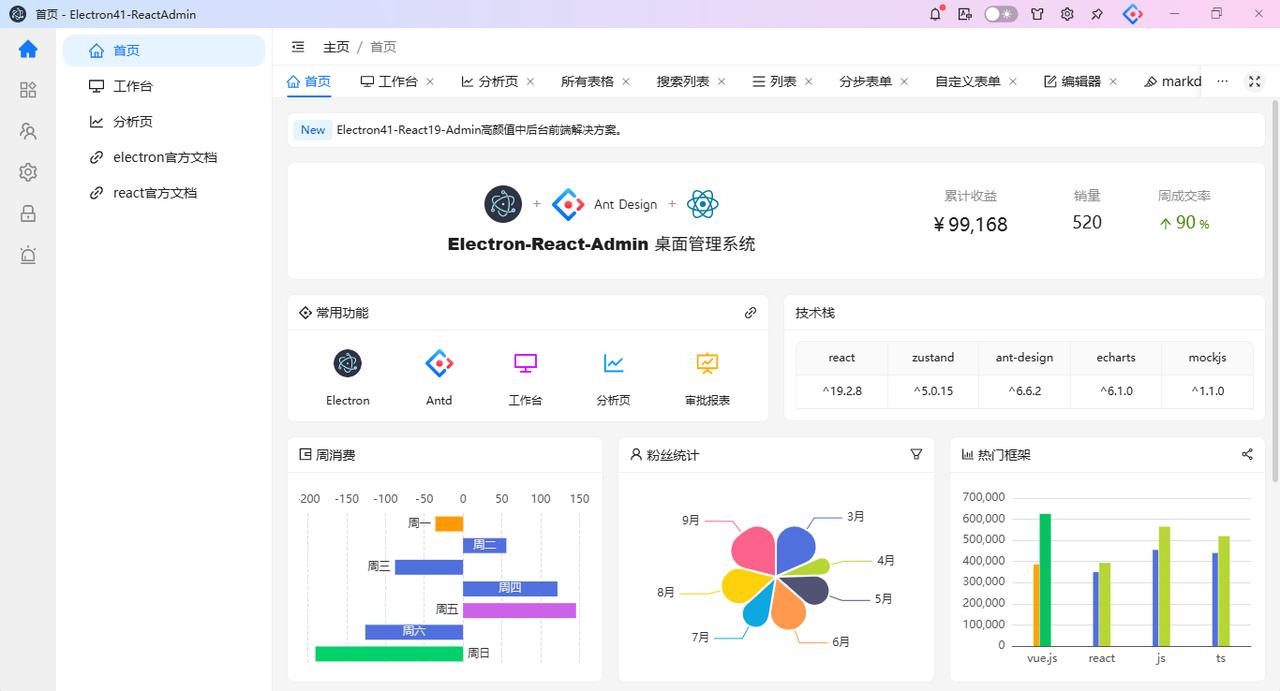Screen dimensions: 1280x691
Task: Click the green vue.js bar in 热门框架
Action: 1045,579
